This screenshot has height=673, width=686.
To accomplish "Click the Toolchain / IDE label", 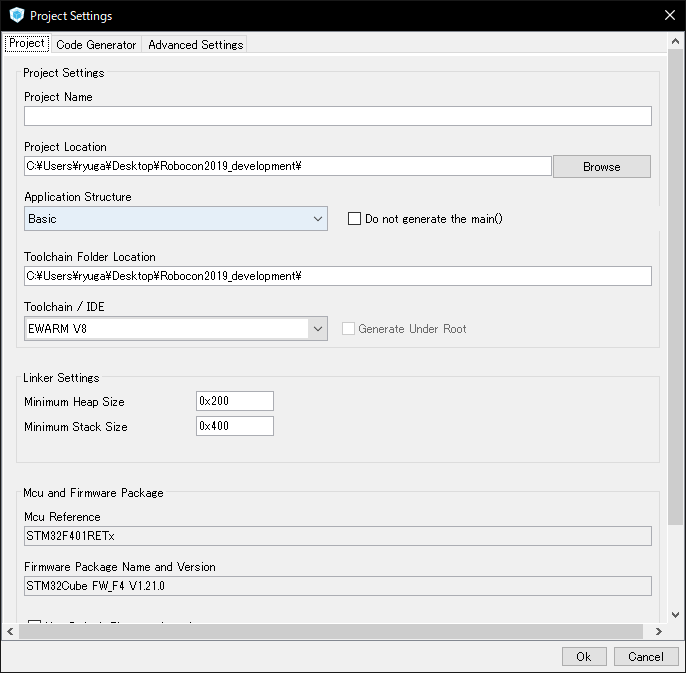I will 64,307.
